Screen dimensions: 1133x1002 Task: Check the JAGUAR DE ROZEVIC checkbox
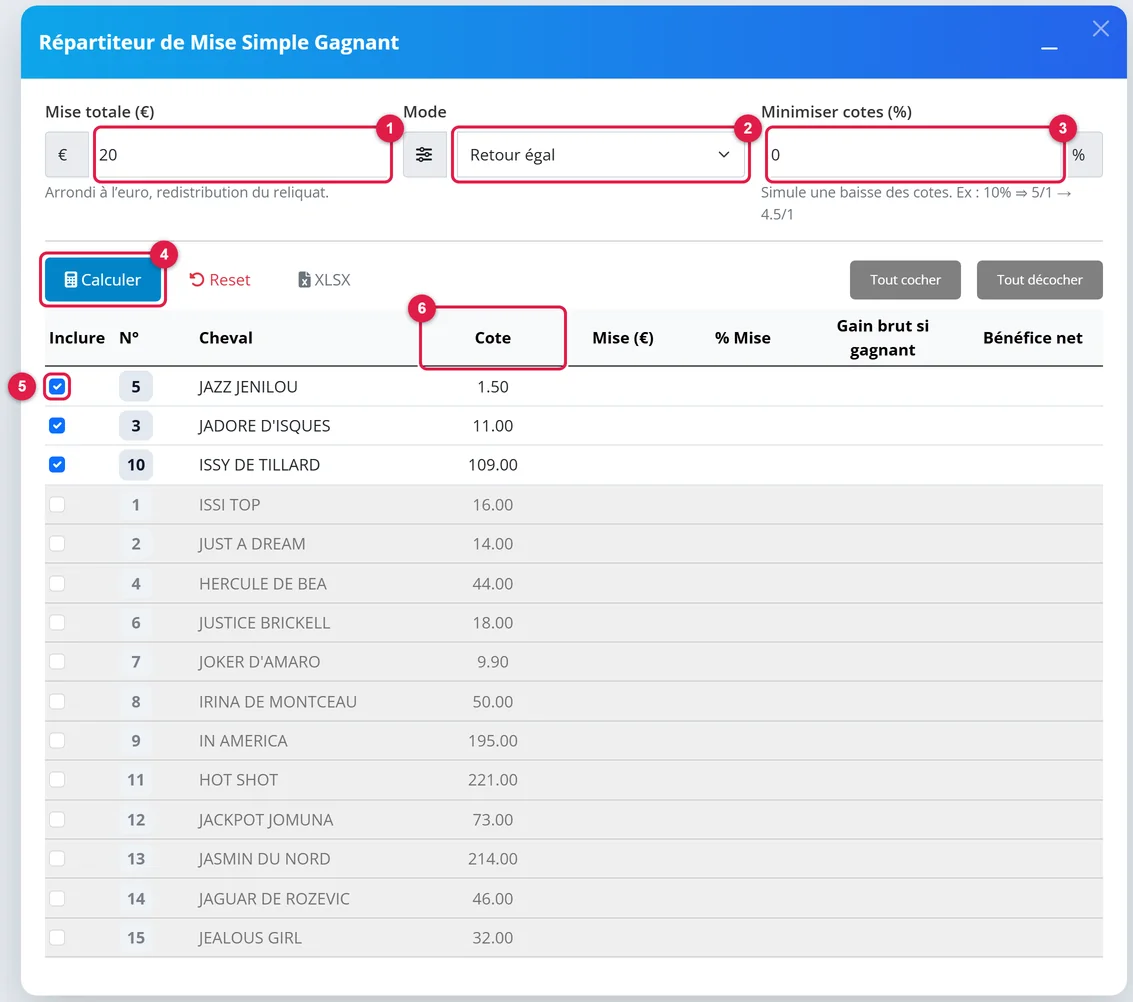point(57,898)
